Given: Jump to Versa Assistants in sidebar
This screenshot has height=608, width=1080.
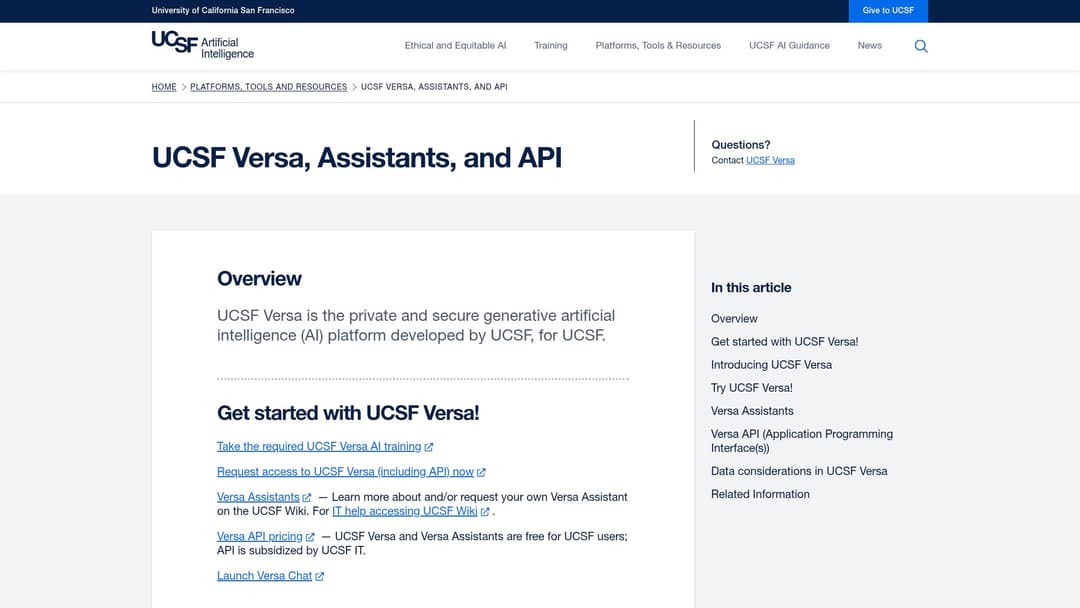Looking at the screenshot, I should (x=752, y=411).
